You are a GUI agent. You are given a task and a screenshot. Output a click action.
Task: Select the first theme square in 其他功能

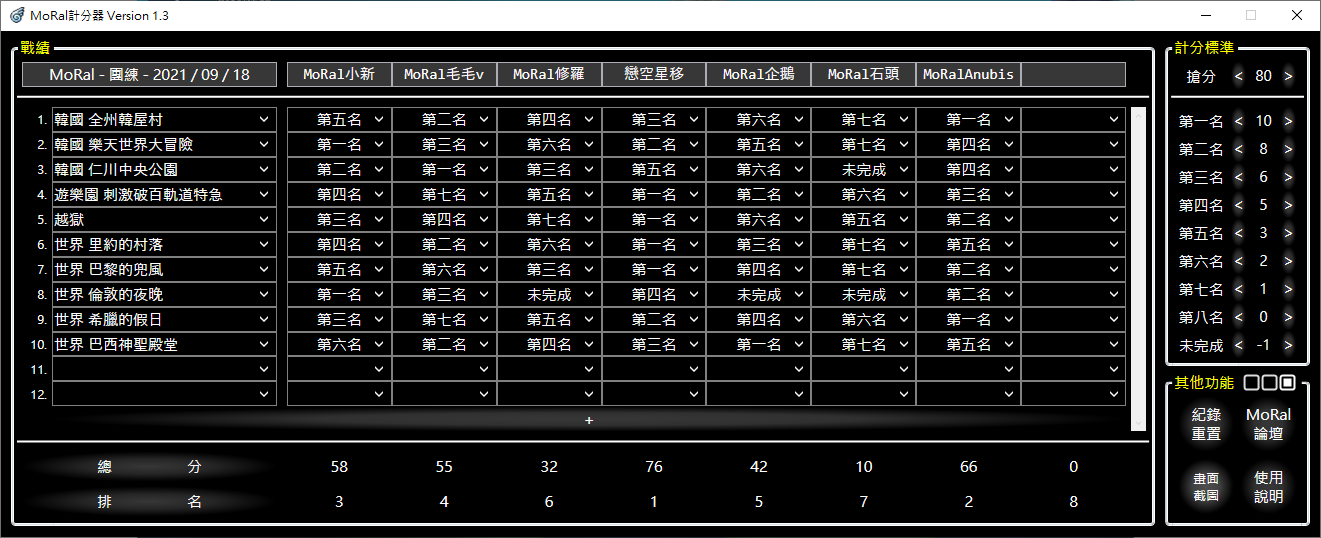[x=1251, y=383]
